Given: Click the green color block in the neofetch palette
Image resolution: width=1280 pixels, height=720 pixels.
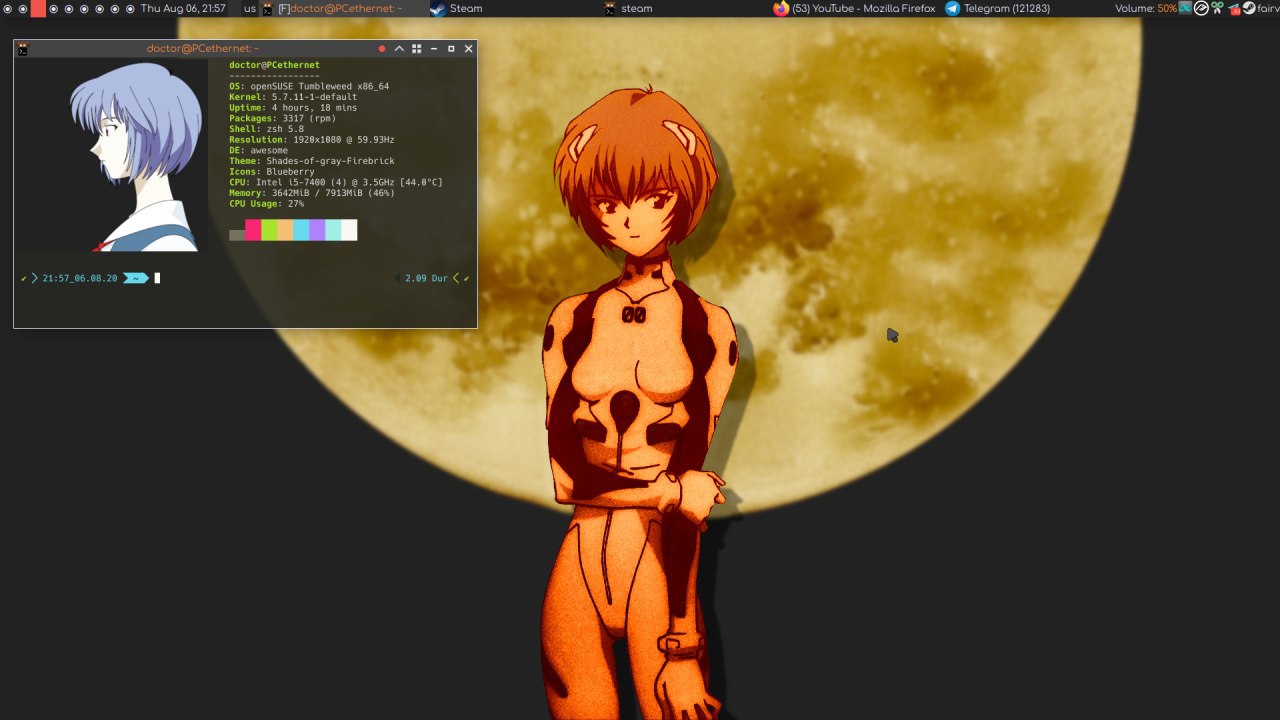Looking at the screenshot, I should click(x=269, y=230).
